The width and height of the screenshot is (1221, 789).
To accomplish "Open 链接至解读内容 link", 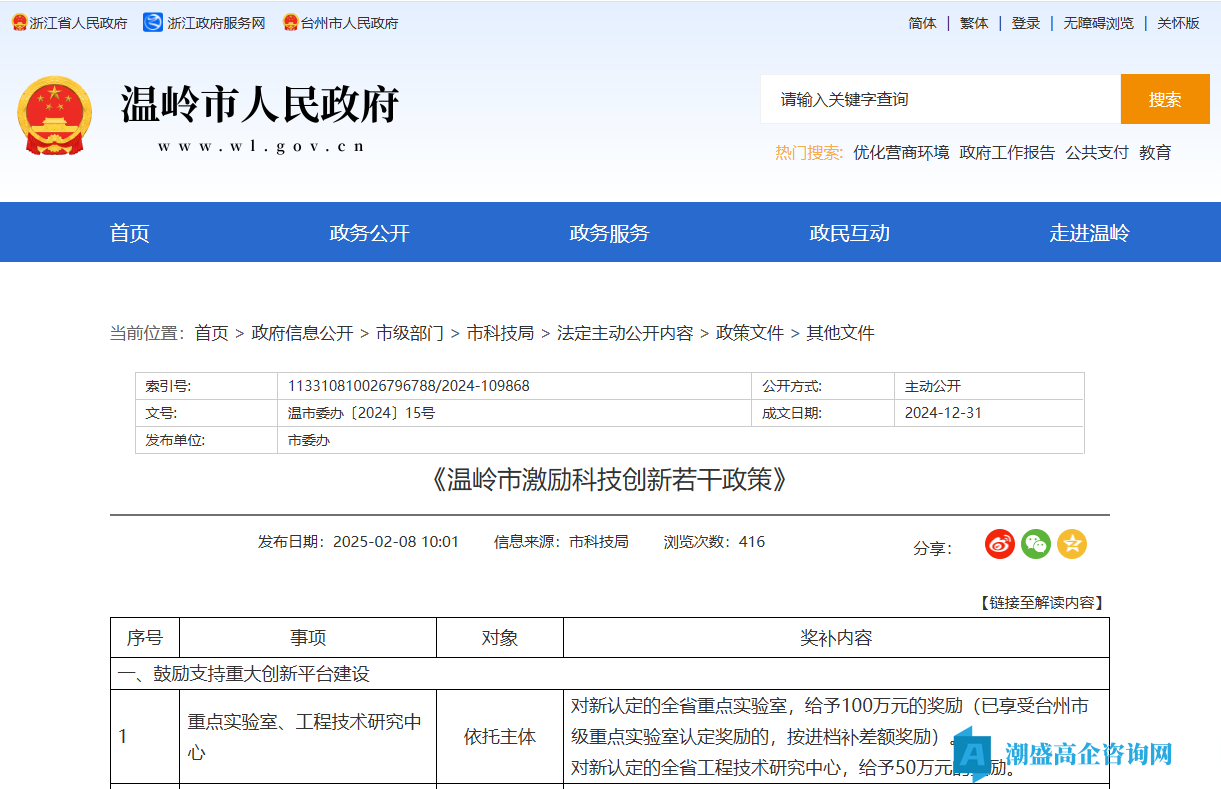I will point(1040,603).
